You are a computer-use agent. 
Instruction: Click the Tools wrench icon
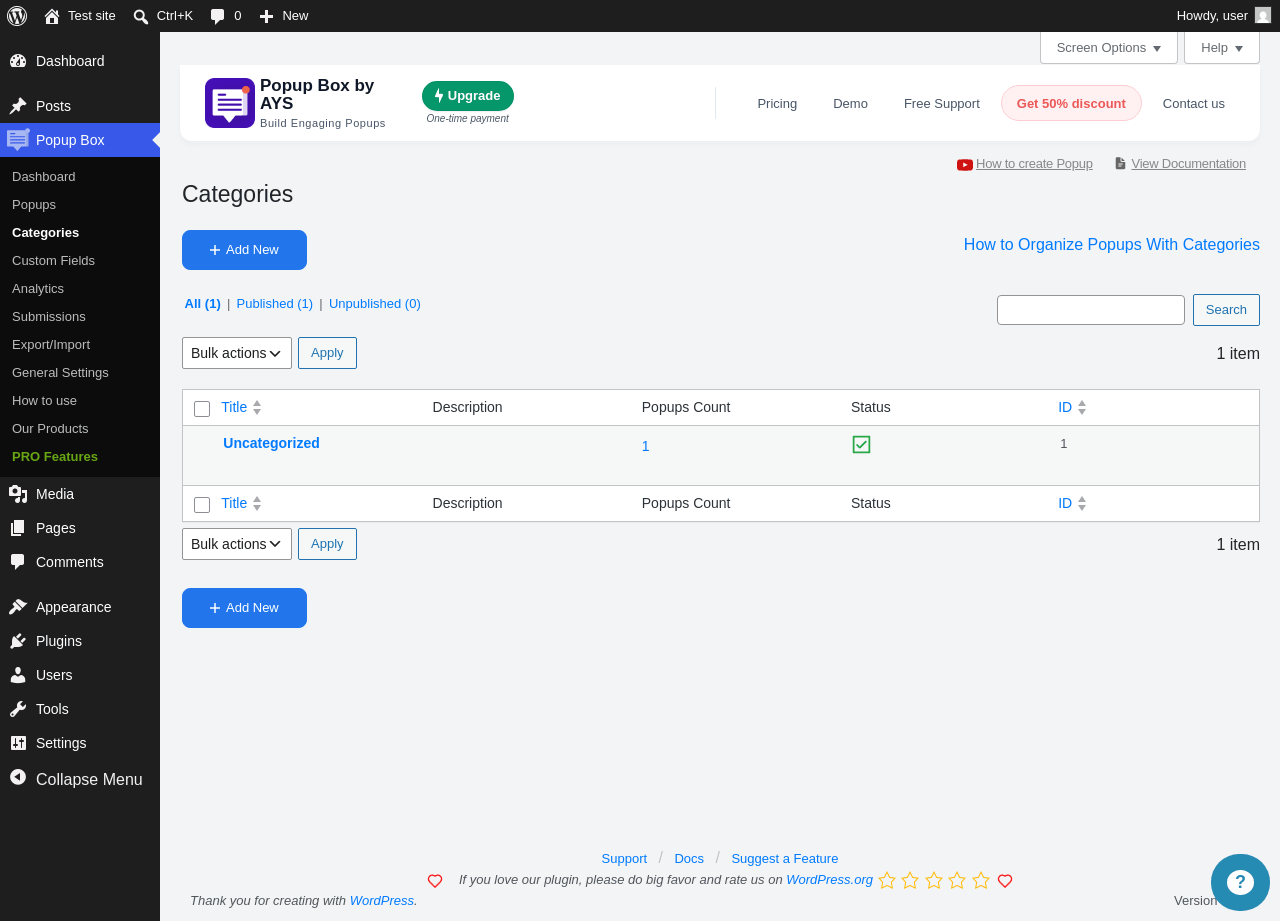pos(18,709)
